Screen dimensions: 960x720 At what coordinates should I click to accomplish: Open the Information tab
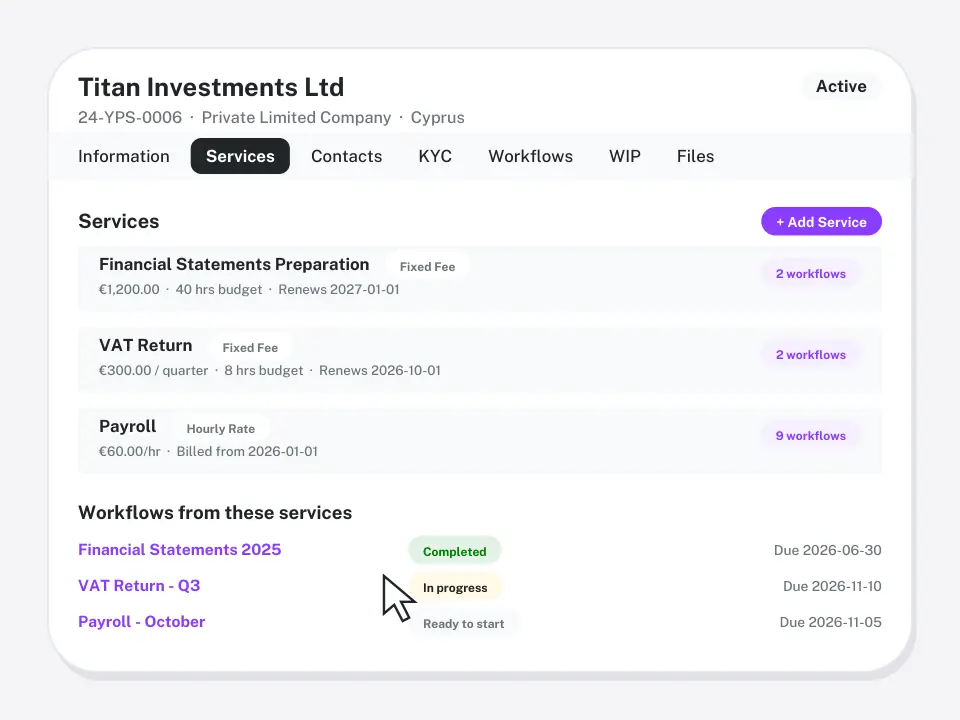click(124, 156)
